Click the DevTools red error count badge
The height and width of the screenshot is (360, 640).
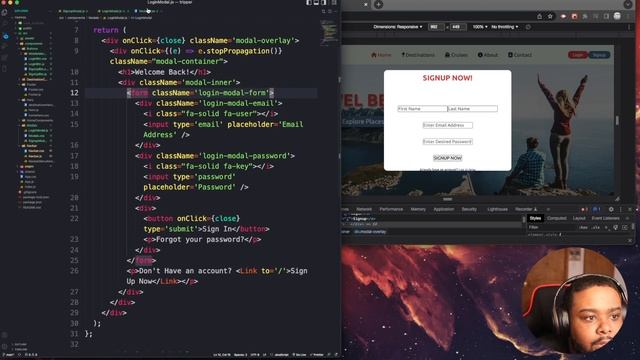click(584, 209)
